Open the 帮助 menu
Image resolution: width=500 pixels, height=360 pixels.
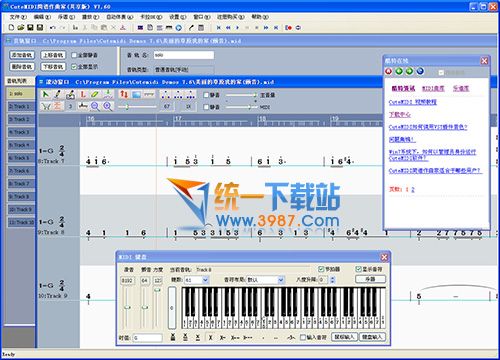[260, 17]
